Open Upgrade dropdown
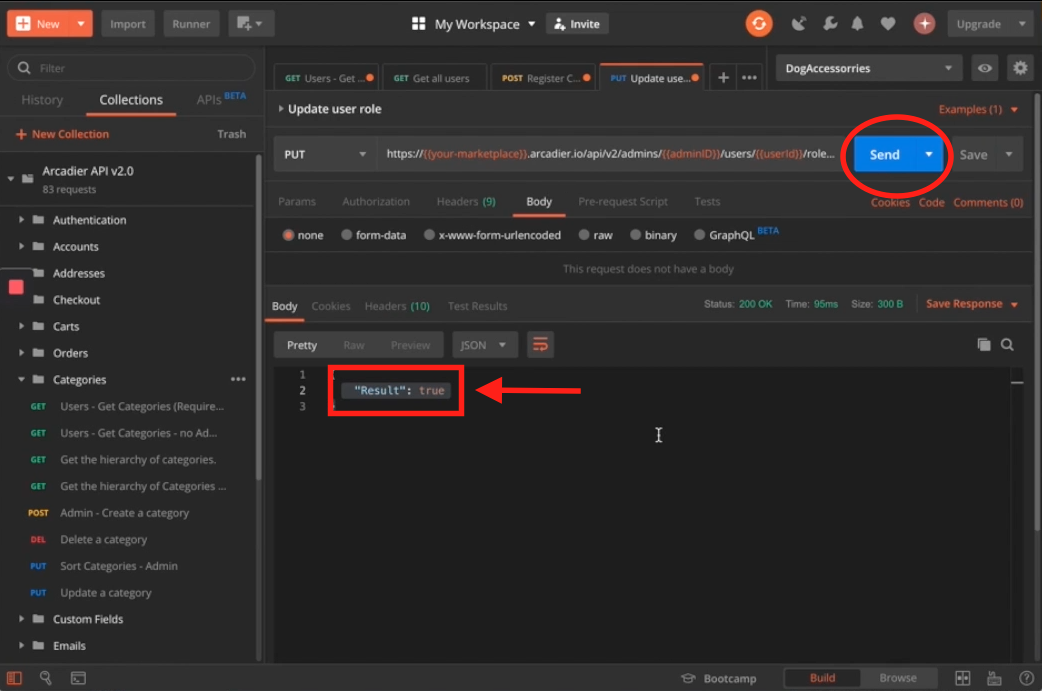Viewport: 1042px width, 691px height. pos(988,24)
